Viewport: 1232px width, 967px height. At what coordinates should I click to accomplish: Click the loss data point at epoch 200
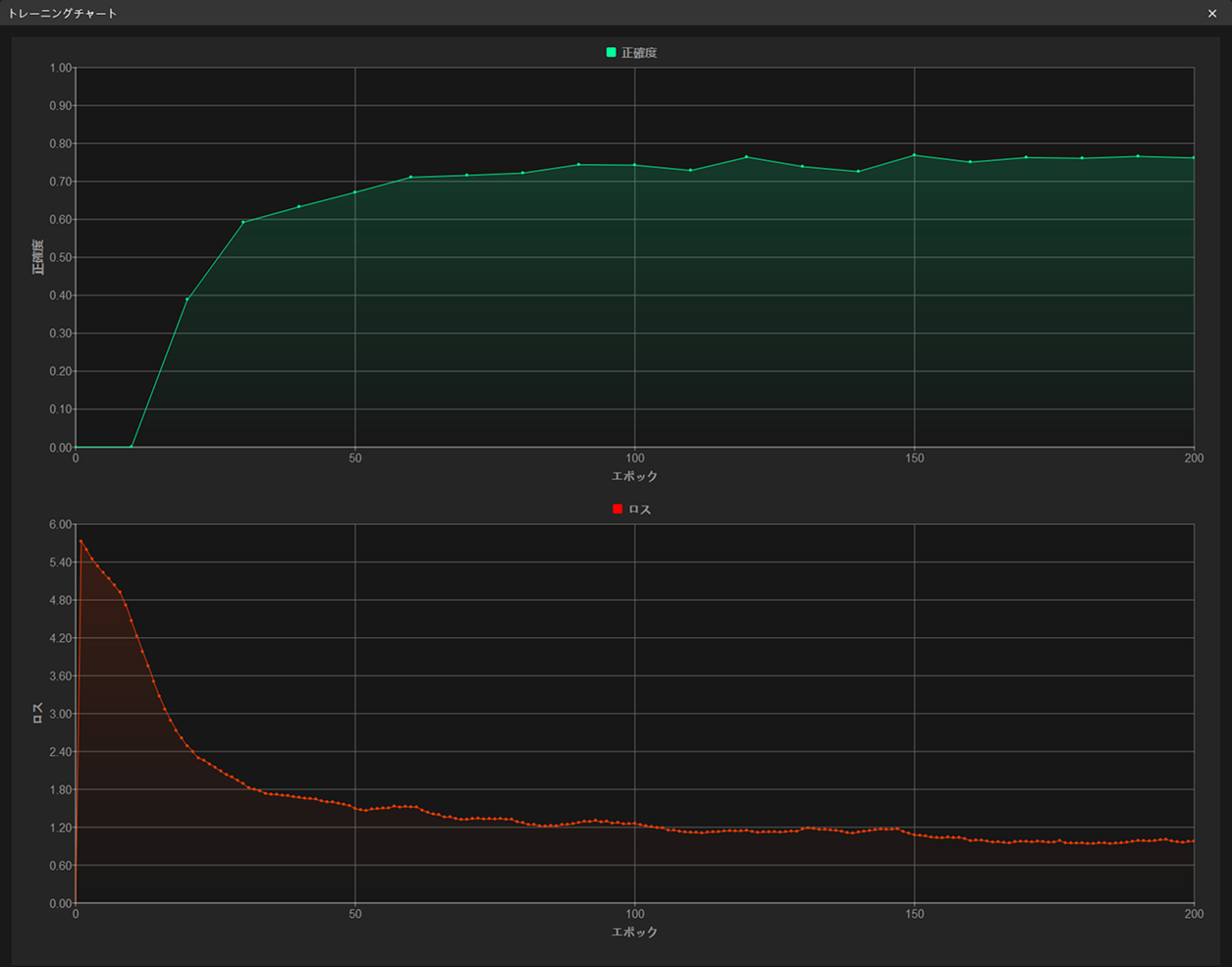click(x=1194, y=841)
